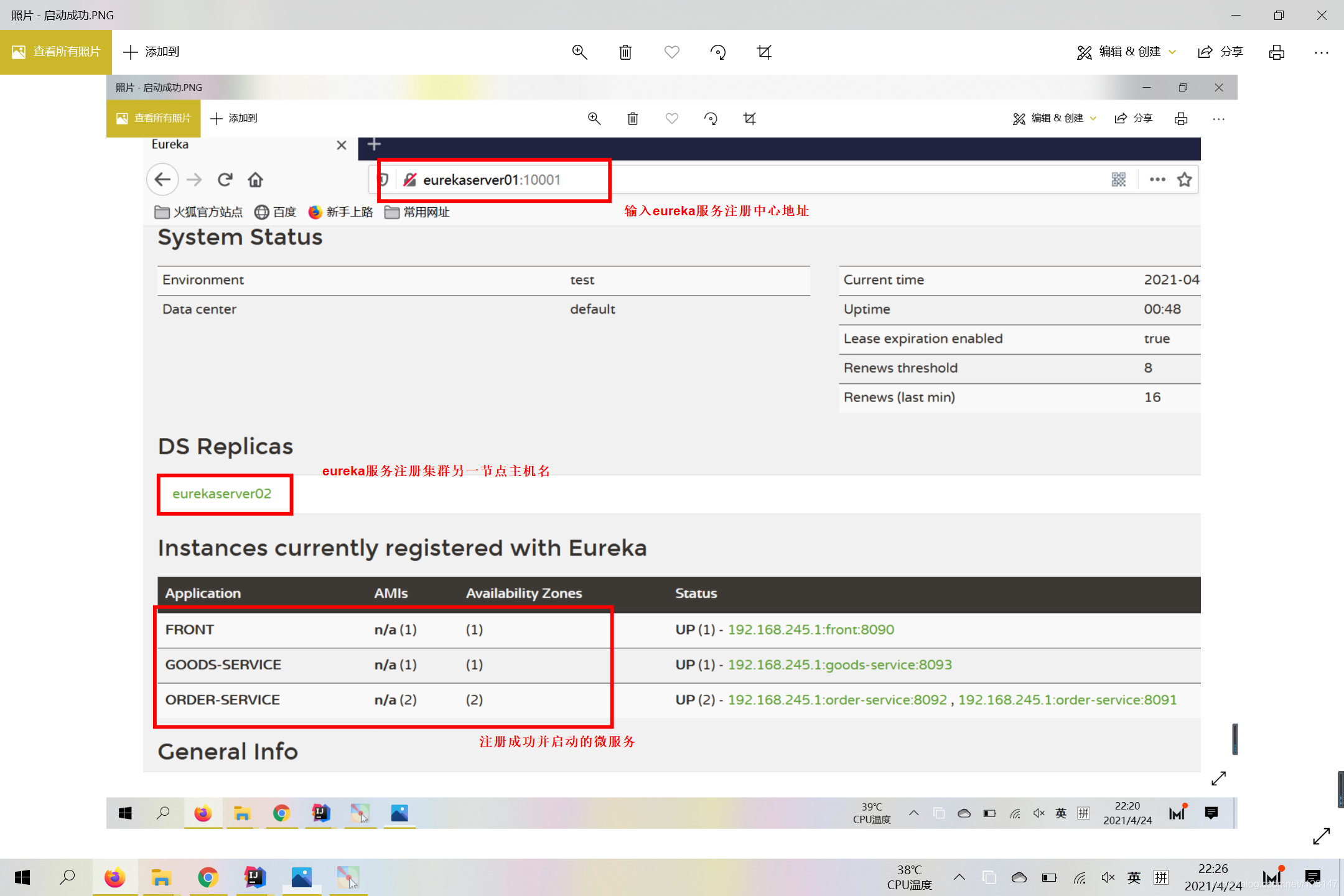Open the Snipping Tool on the bottom taskbar
Viewport: 1344px width, 896px height.
(x=348, y=877)
